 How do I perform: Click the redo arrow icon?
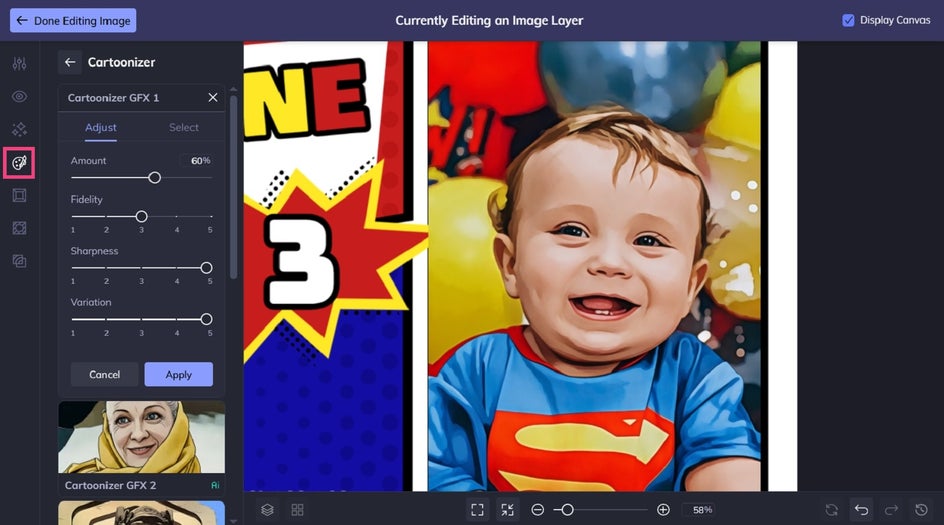pos(892,510)
